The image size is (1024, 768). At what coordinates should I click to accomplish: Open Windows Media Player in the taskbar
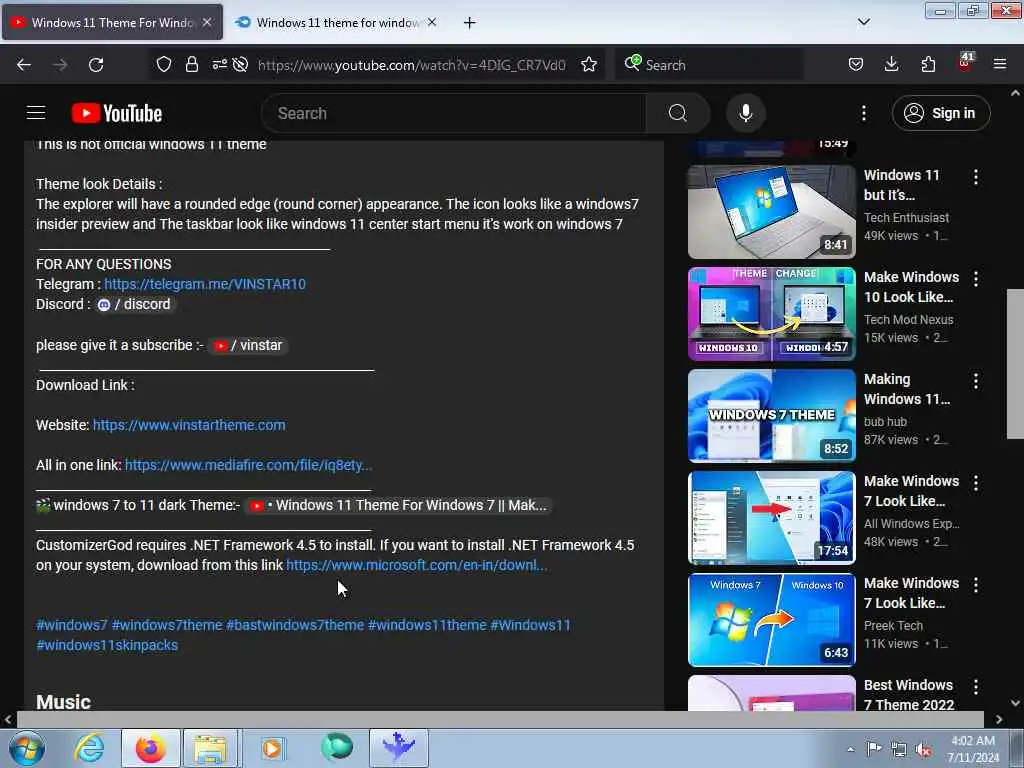click(x=272, y=748)
